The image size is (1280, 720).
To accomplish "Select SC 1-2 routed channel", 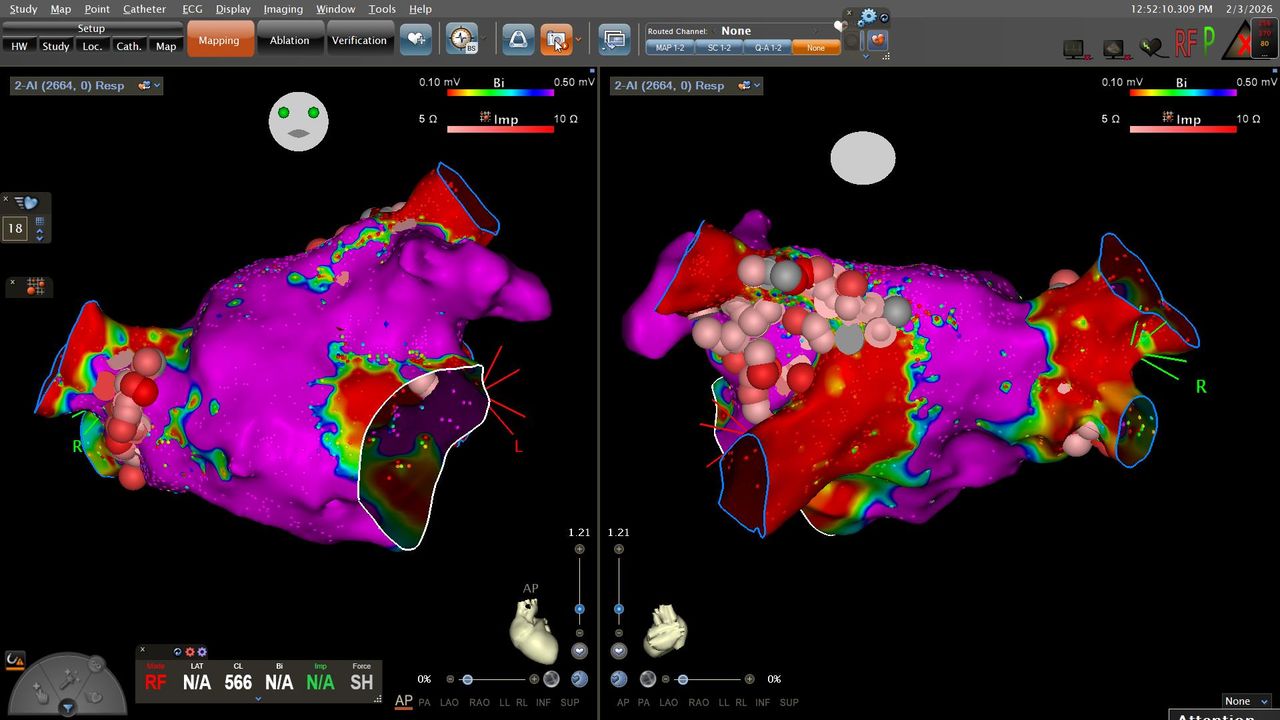I will tap(719, 48).
